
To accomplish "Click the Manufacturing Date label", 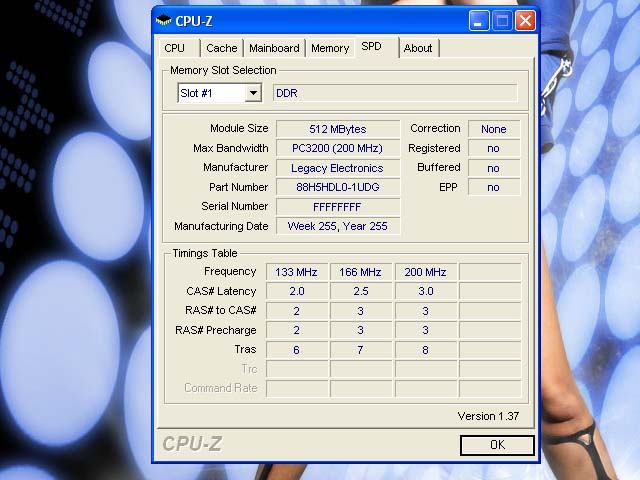I will [x=221, y=226].
